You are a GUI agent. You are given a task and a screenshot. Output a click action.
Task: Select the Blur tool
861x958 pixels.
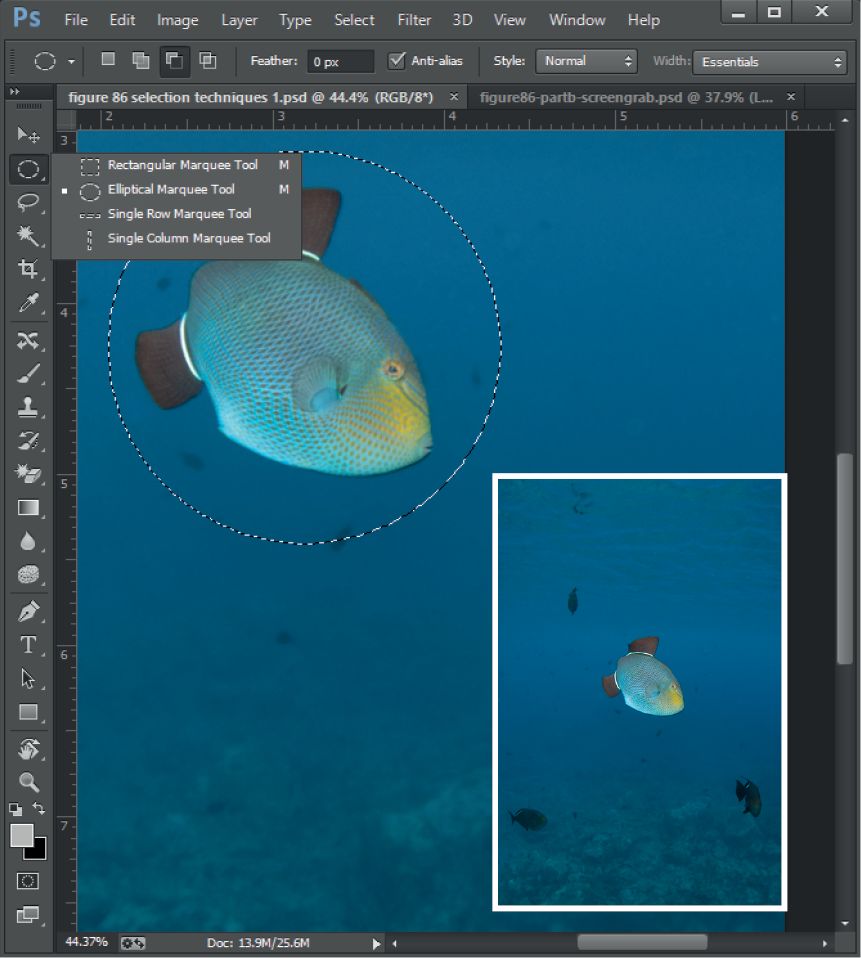(x=28, y=541)
